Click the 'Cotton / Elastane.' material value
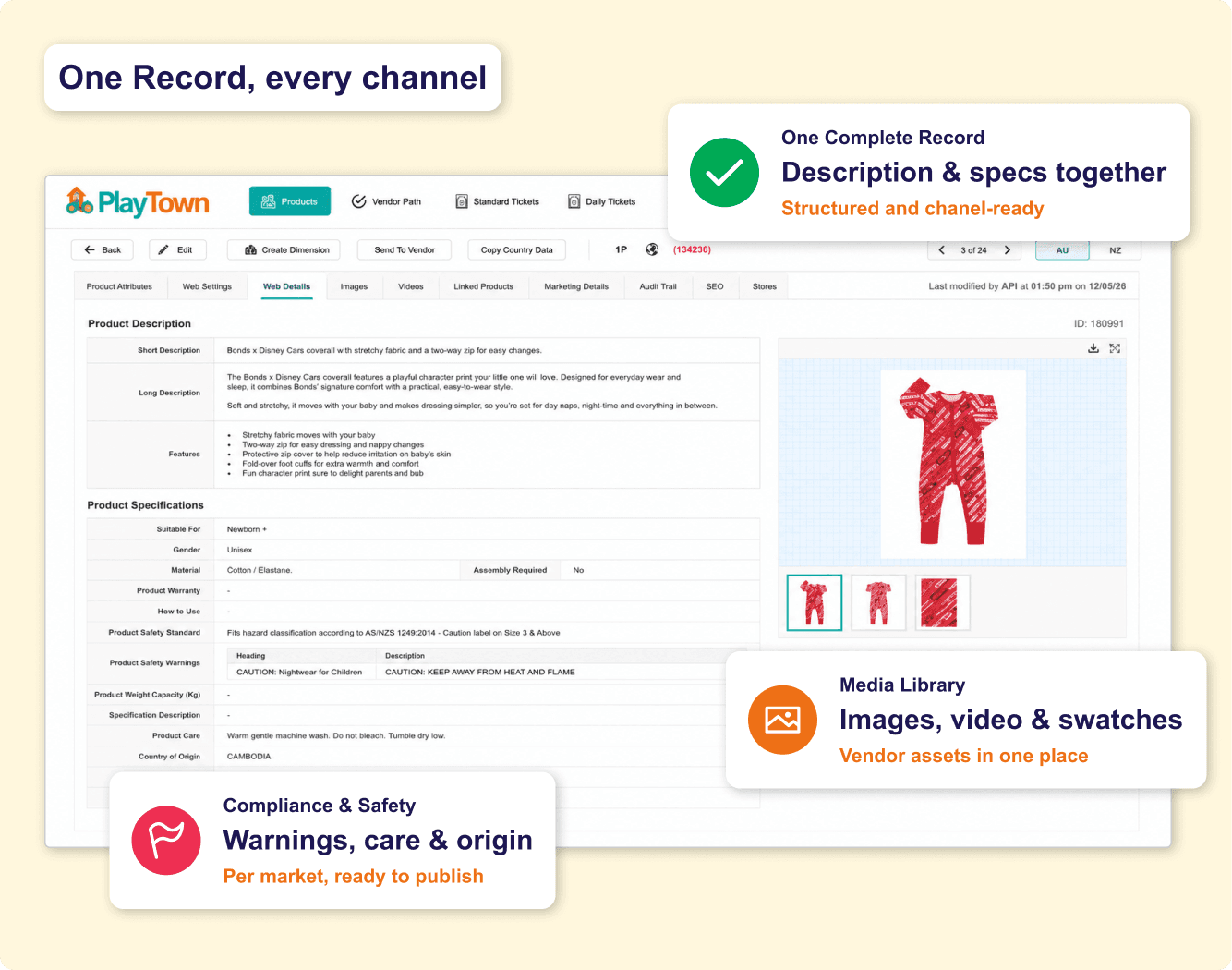This screenshot has height=970, width=1232. pos(260,570)
